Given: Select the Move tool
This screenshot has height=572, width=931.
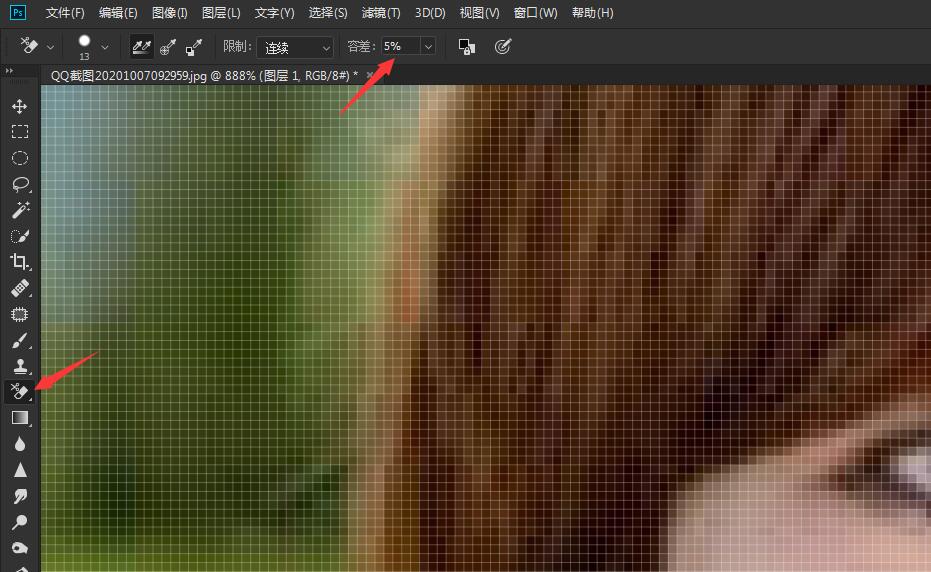Looking at the screenshot, I should click(x=20, y=106).
